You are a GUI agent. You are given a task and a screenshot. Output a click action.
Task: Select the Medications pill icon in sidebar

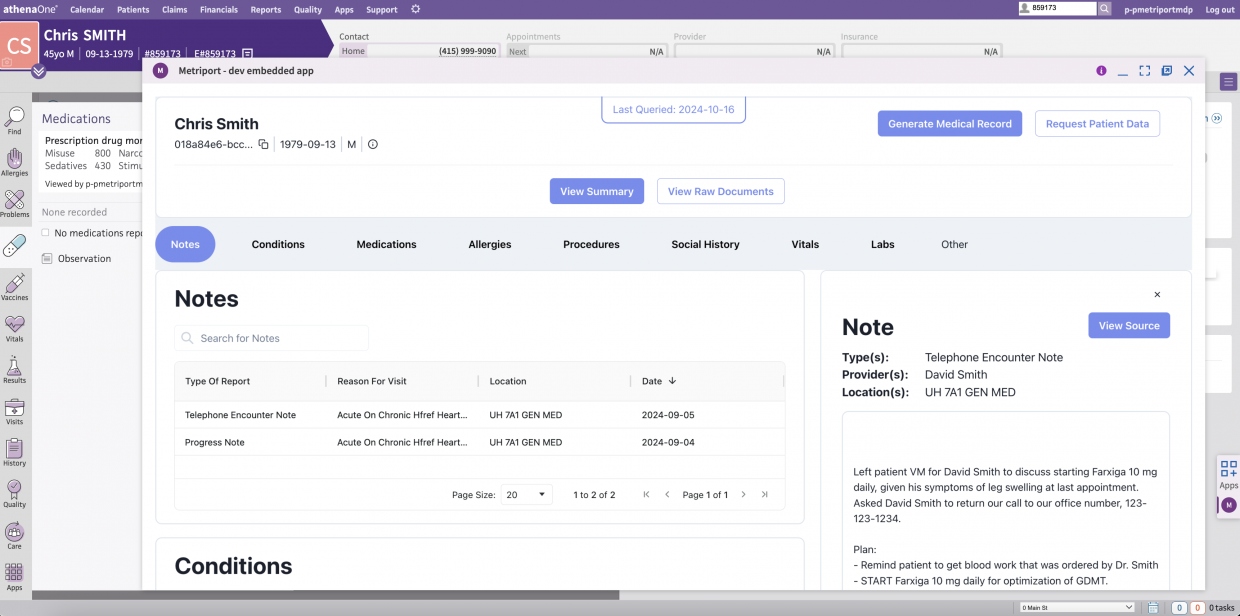click(14, 245)
